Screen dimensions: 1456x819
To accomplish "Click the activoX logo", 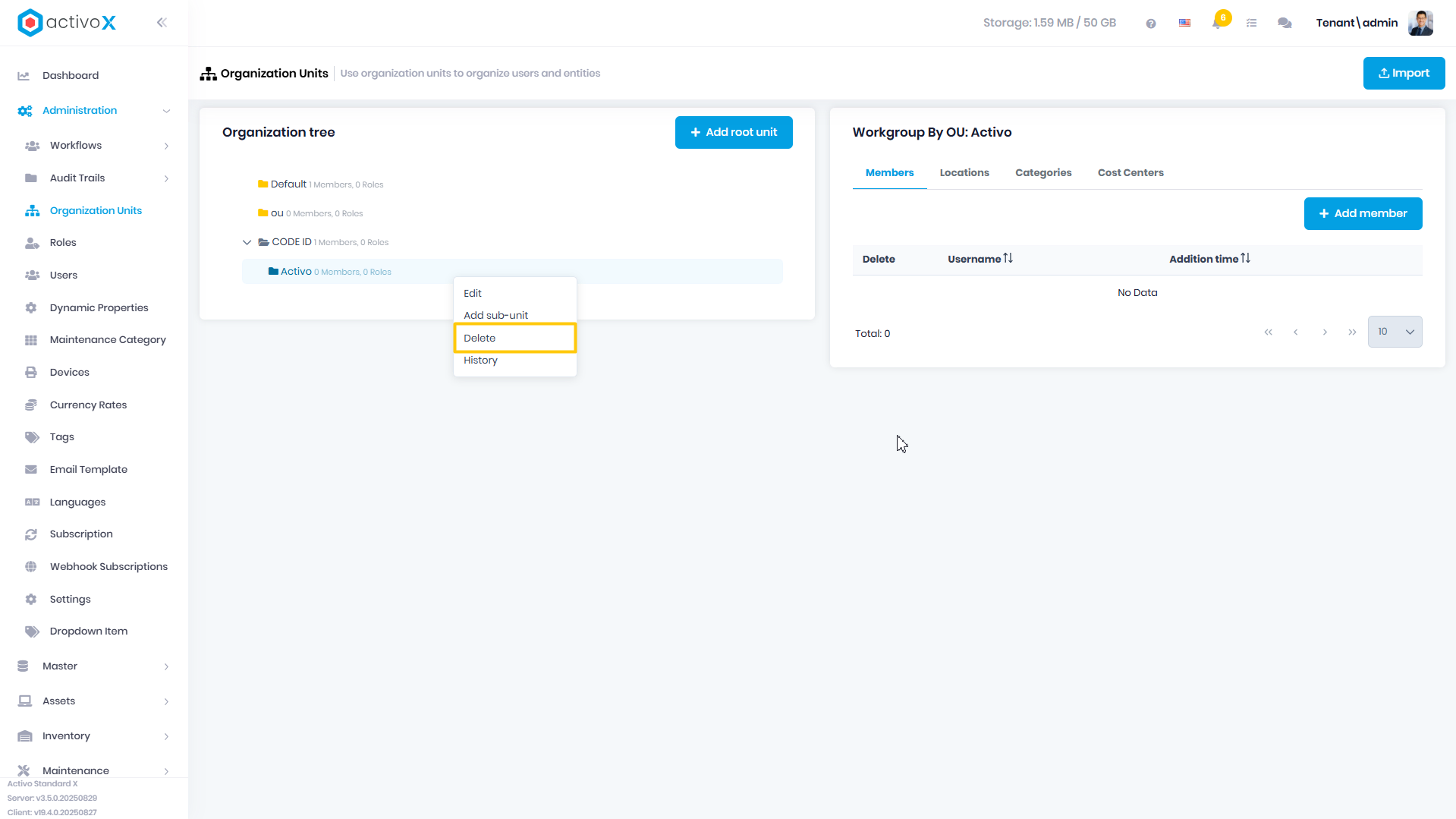I will 67,23.
